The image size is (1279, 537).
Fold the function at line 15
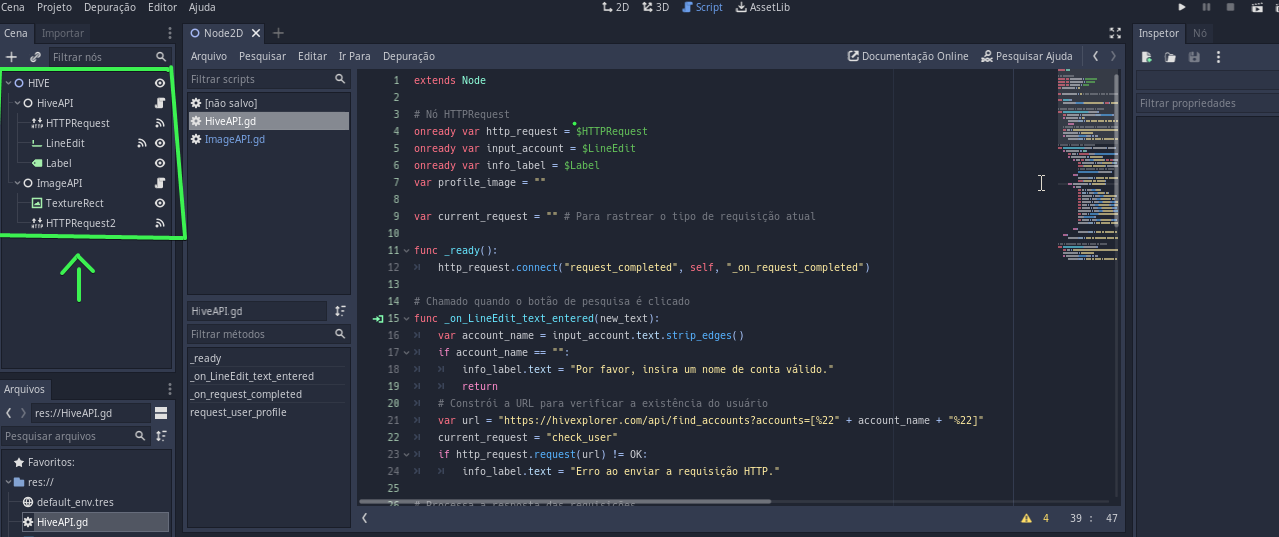coord(405,318)
